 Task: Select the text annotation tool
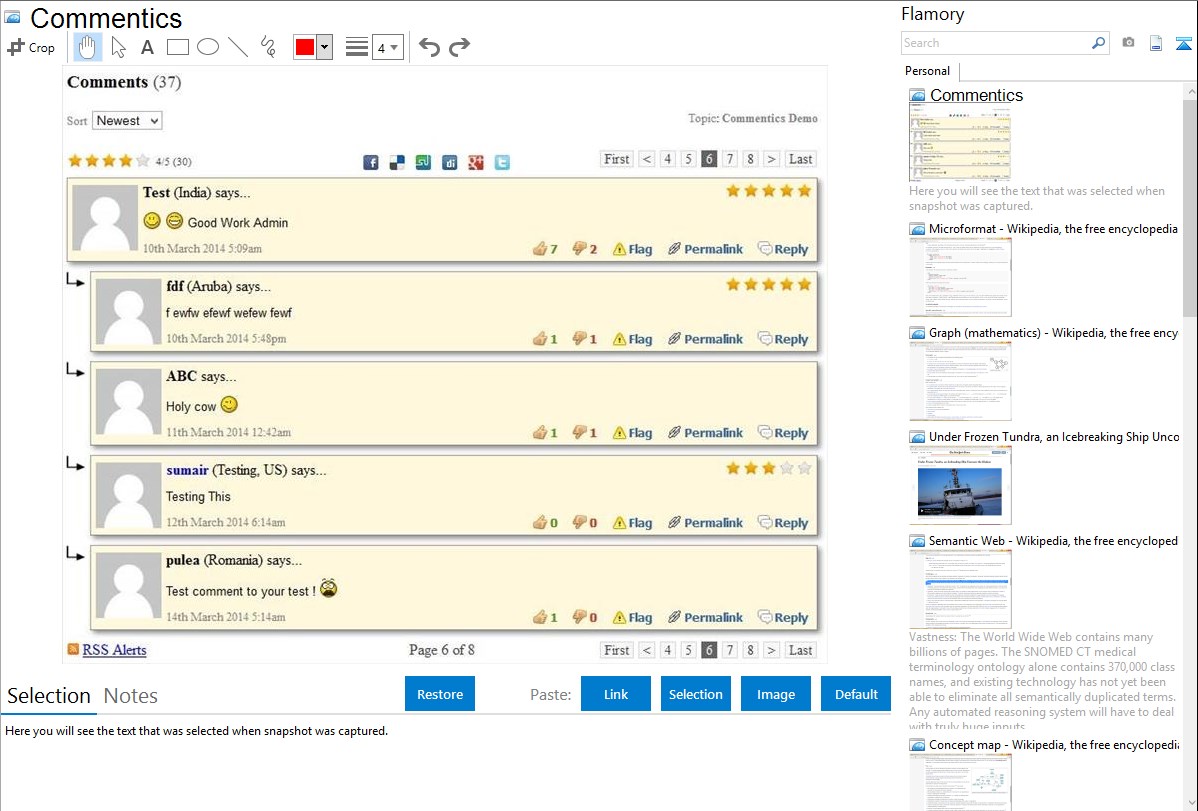pos(147,47)
